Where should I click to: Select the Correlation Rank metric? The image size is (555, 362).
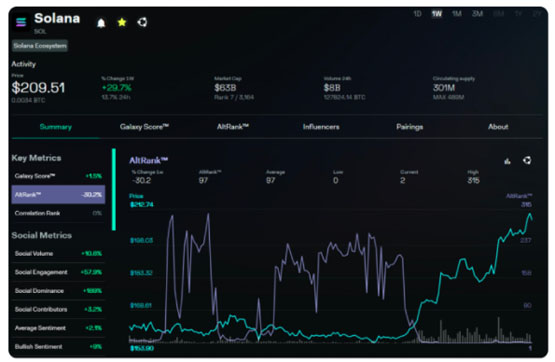(58, 213)
